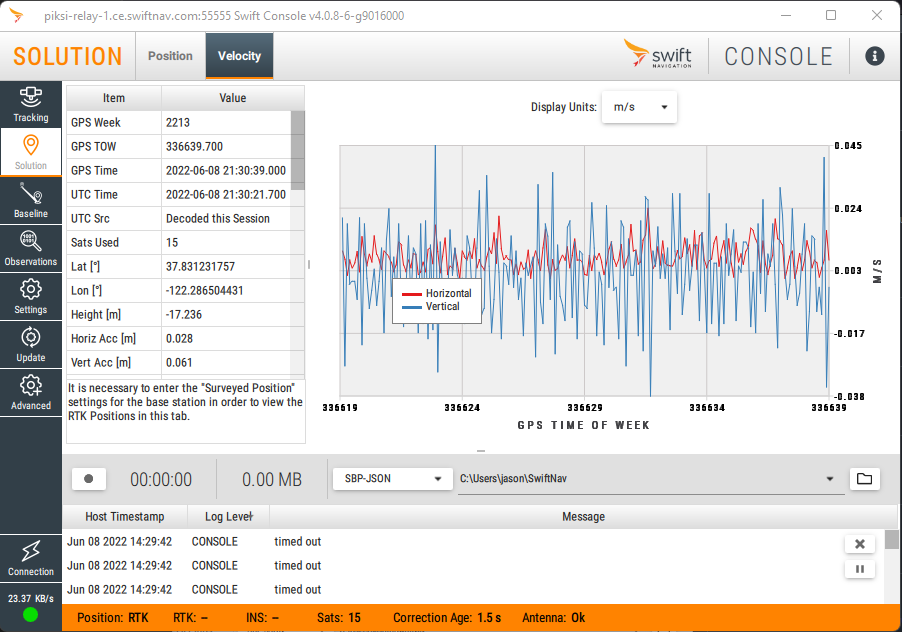Screen dimensions: 902x632
Task: Click the Log Level column header
Action: point(228,516)
